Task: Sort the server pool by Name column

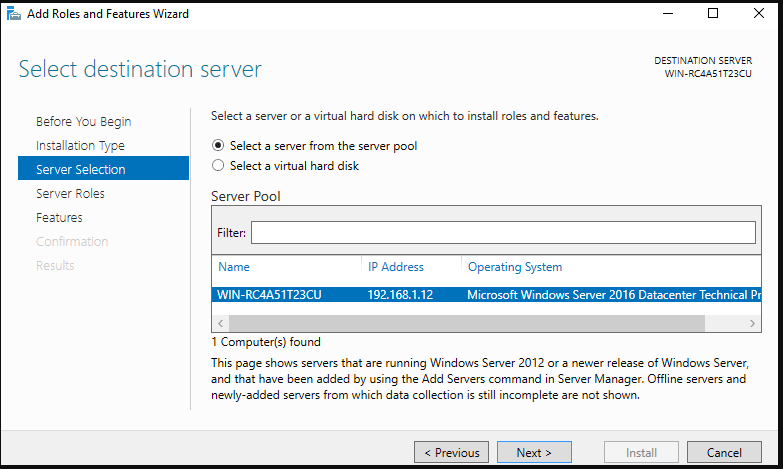Action: (x=234, y=267)
